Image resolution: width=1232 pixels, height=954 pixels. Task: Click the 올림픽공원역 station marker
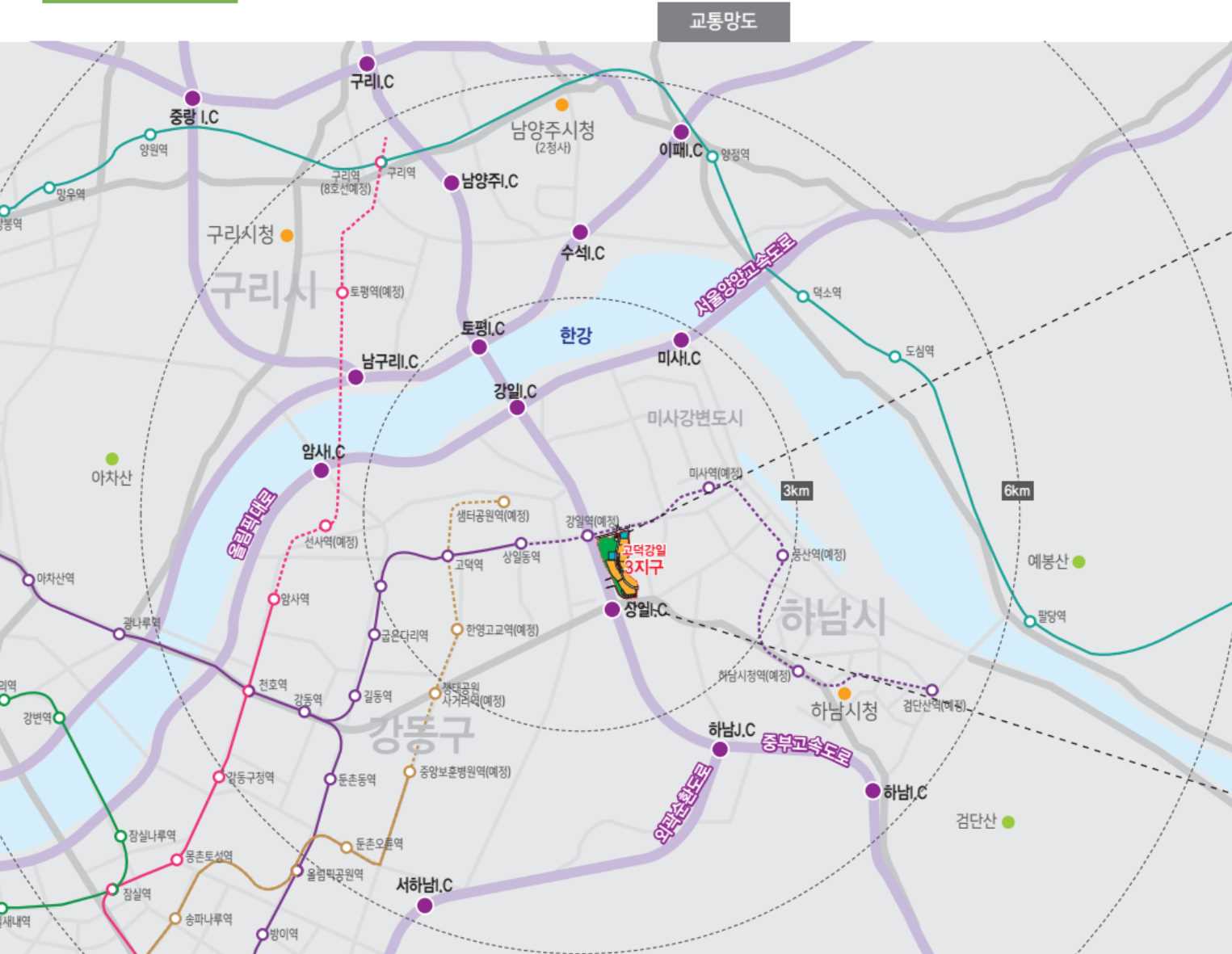[297, 871]
